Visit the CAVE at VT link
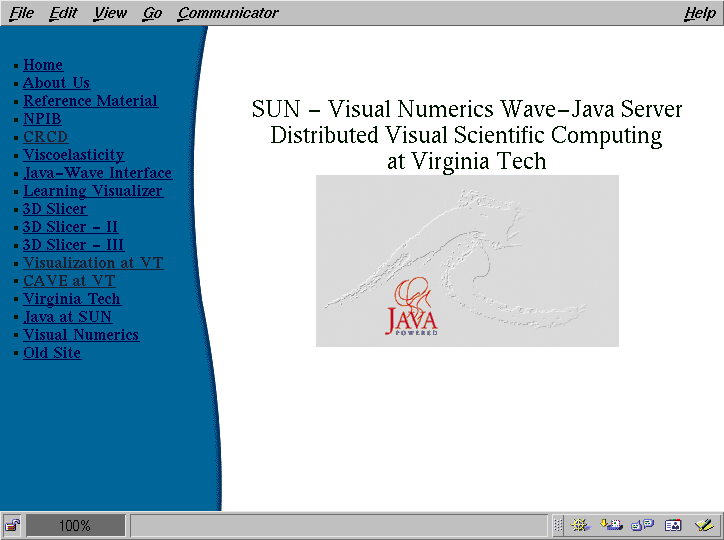The width and height of the screenshot is (724, 540). point(69,281)
